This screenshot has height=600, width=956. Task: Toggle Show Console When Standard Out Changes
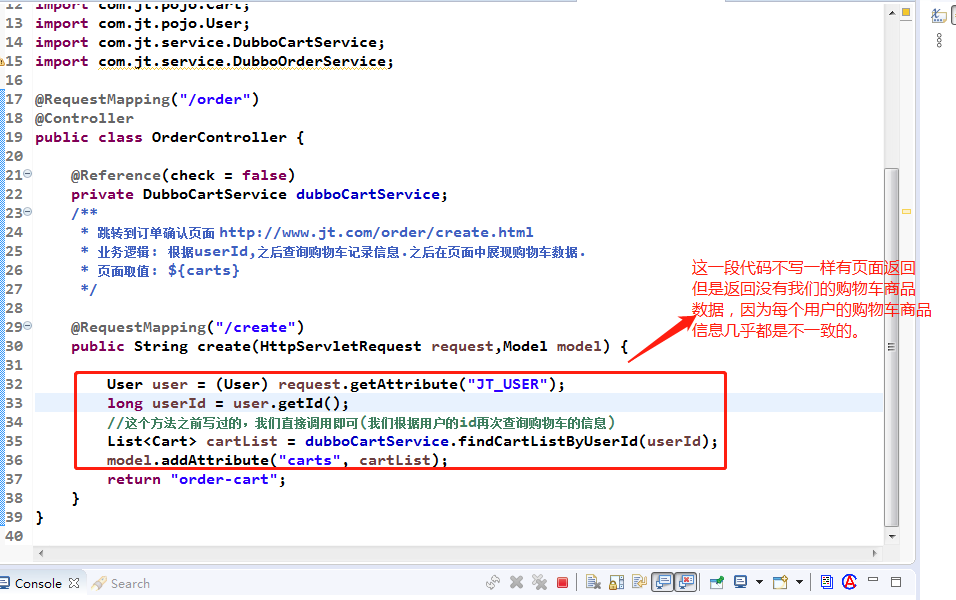[663, 582]
